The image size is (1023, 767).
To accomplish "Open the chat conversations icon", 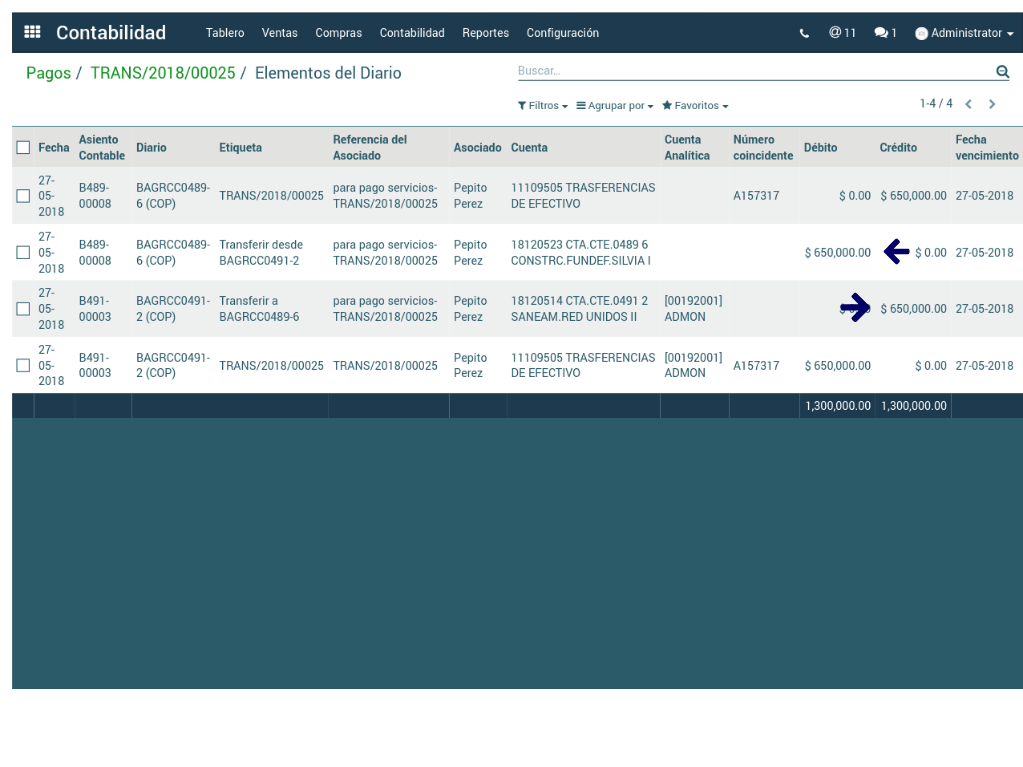I will point(884,33).
